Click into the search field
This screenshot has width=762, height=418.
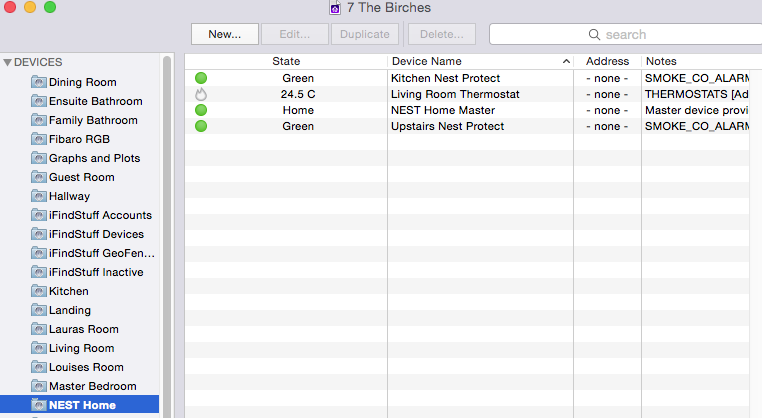[625, 34]
